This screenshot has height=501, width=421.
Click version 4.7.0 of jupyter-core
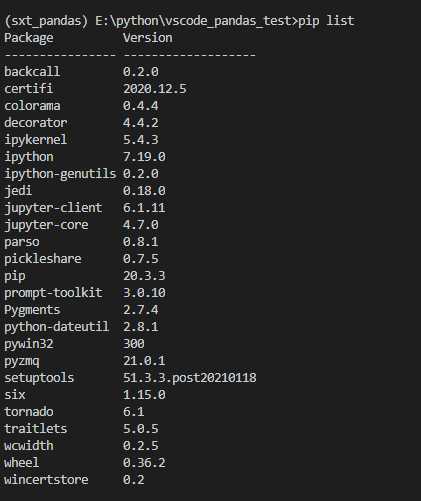coord(141,225)
